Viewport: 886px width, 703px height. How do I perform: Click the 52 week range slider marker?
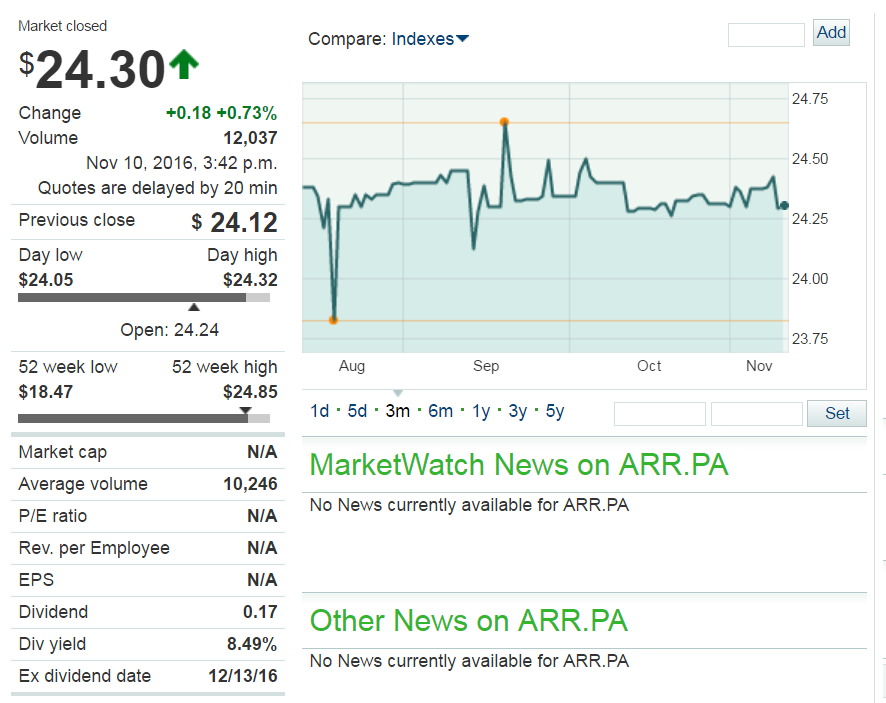245,409
